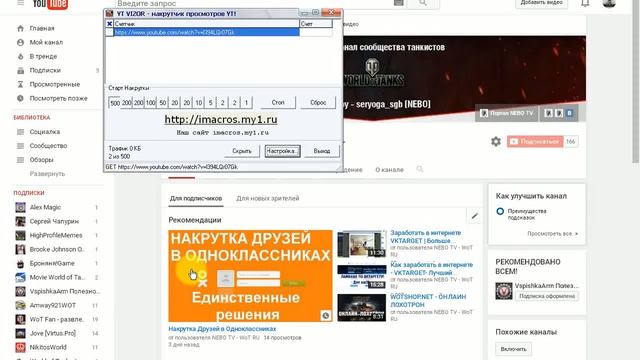Screen dimensions: 640x360
Task: Open the Обзоры playlist
Action: click(x=41, y=160)
